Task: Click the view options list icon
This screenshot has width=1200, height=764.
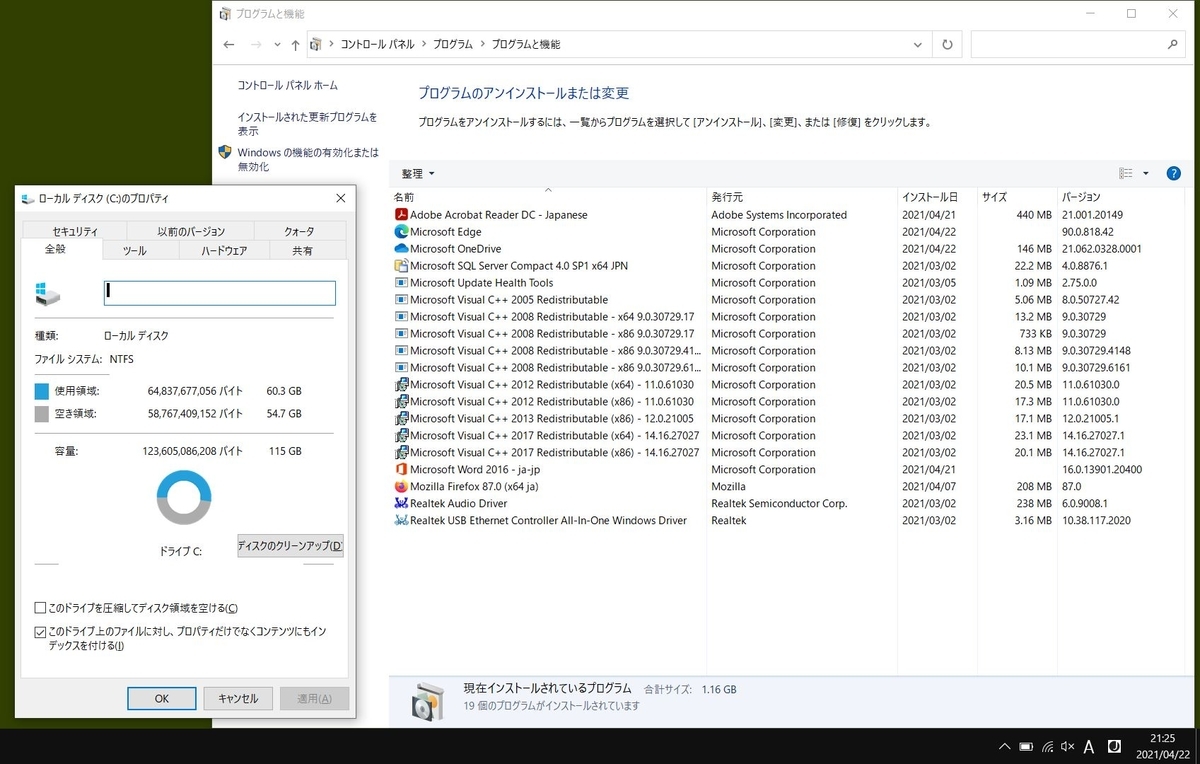Action: (1126, 173)
